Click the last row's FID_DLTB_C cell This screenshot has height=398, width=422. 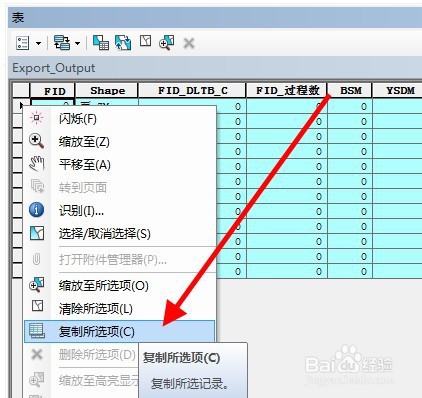point(232,271)
